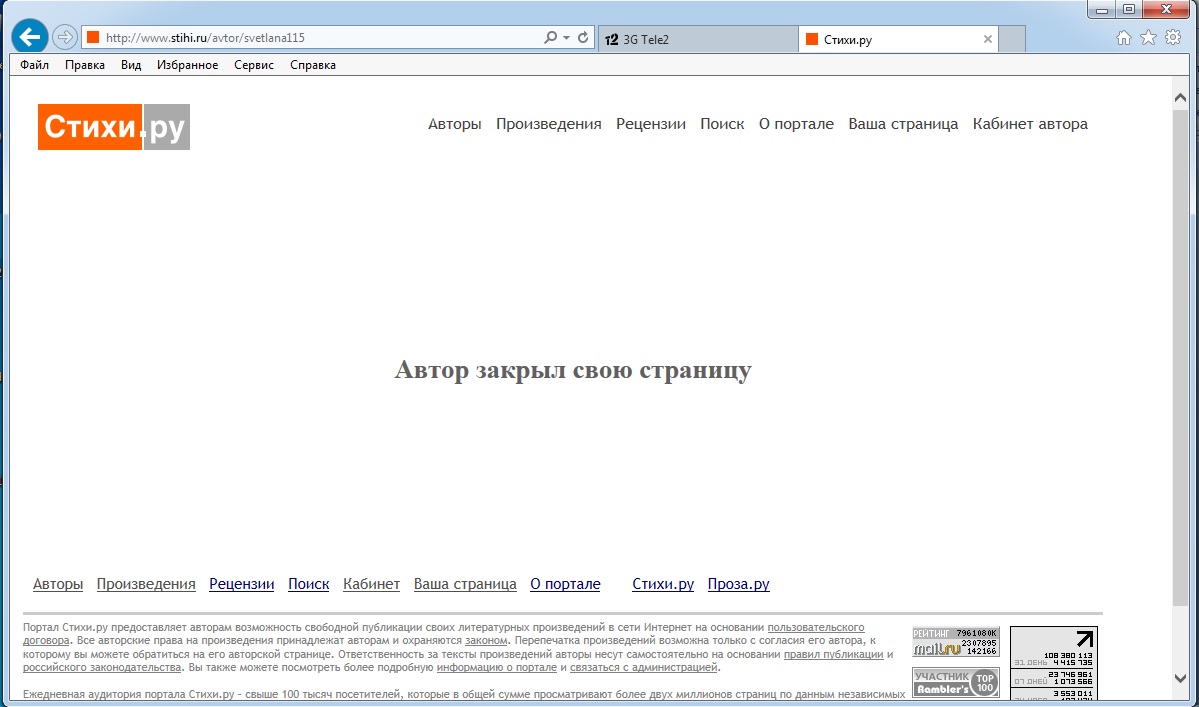The height and width of the screenshot is (707, 1199).
Task: Click Авторы in the top navigation
Action: click(454, 124)
